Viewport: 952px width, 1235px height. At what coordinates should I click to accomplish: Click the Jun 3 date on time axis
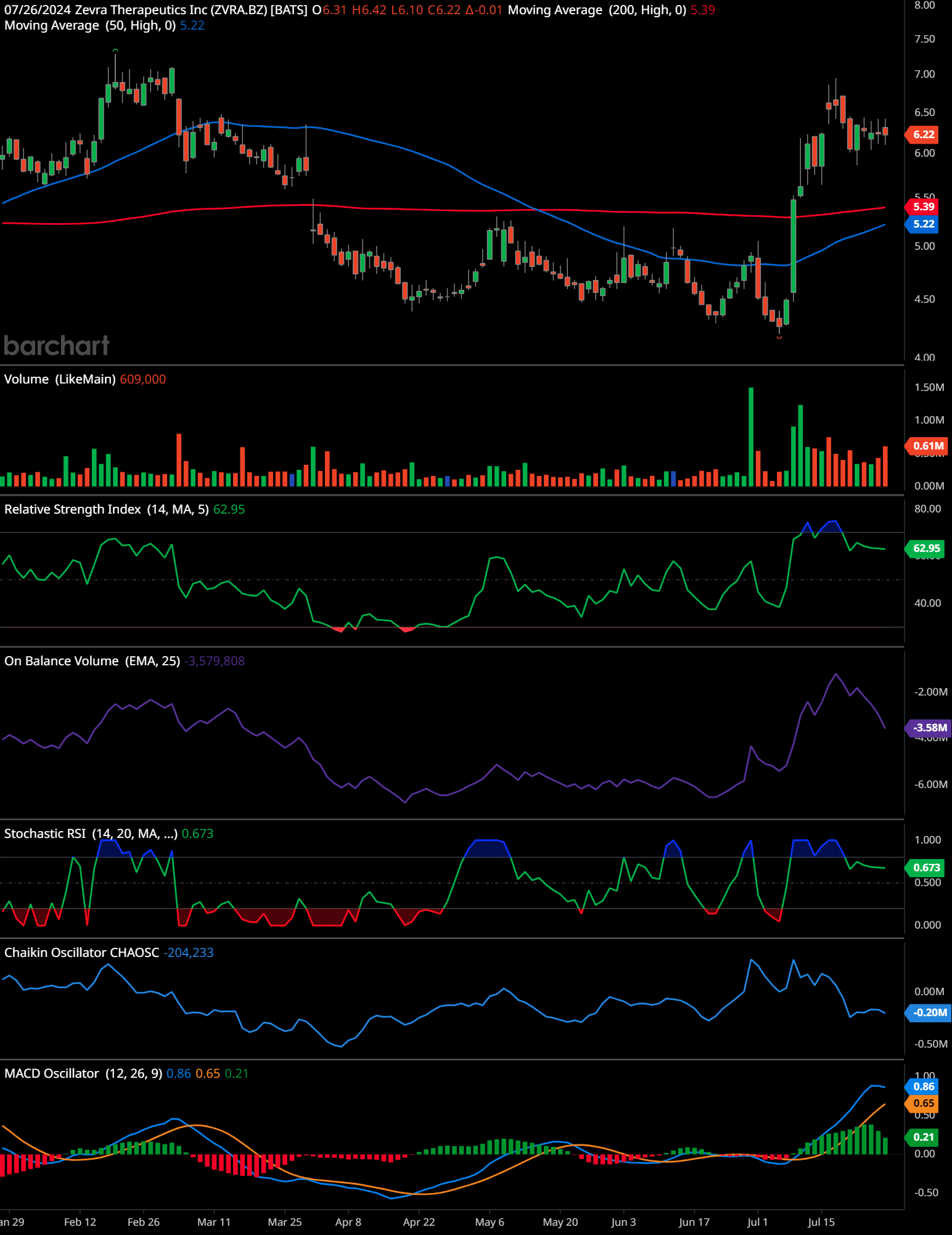point(624,1222)
